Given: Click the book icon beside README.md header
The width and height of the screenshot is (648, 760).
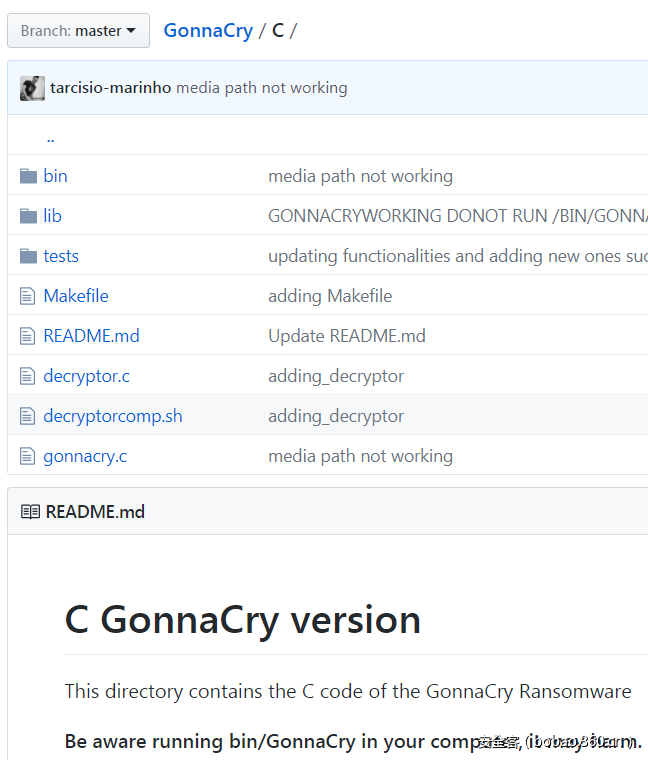Looking at the screenshot, I should pos(30,512).
